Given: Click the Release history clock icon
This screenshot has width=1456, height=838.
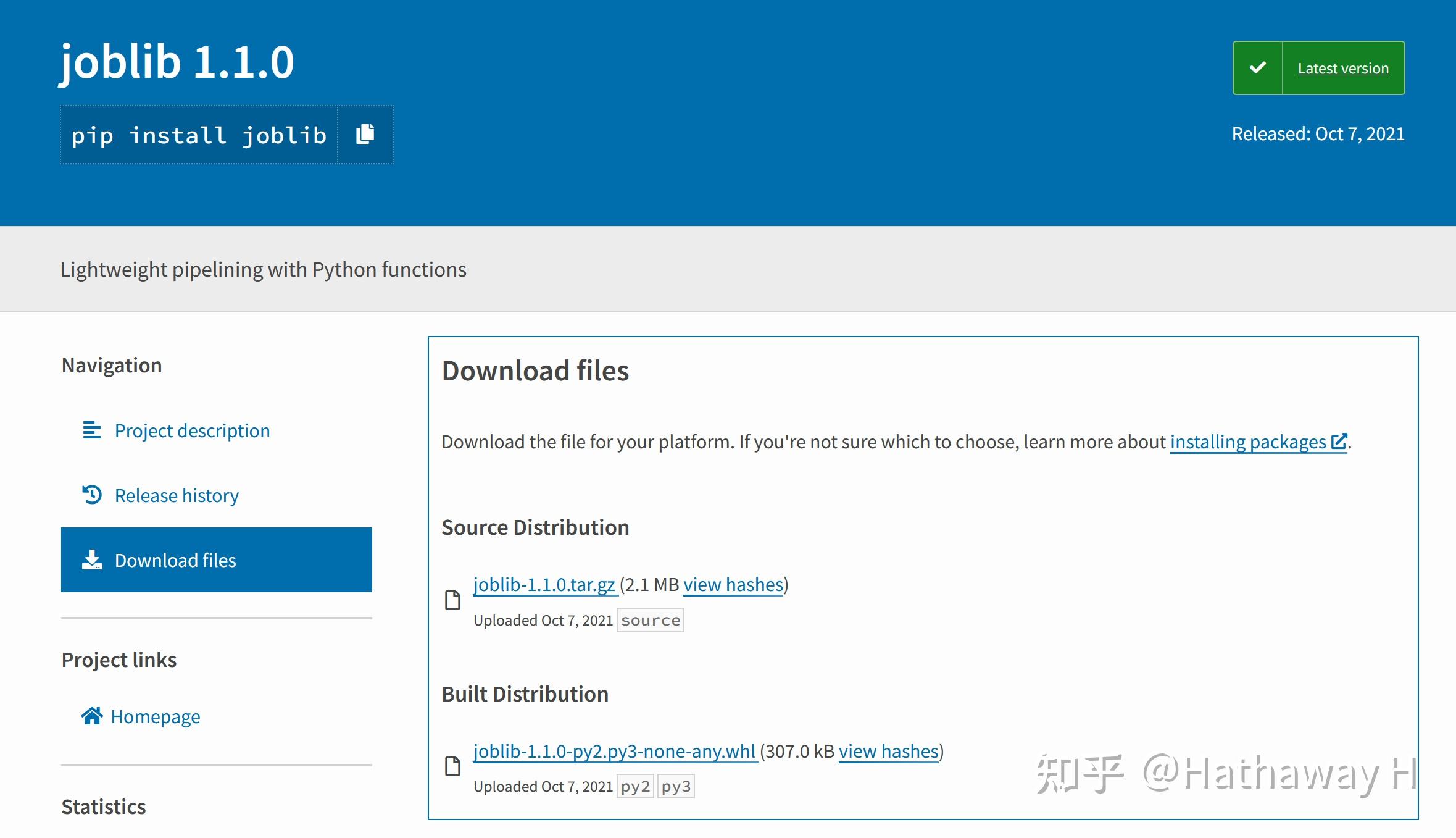Looking at the screenshot, I should 91,495.
